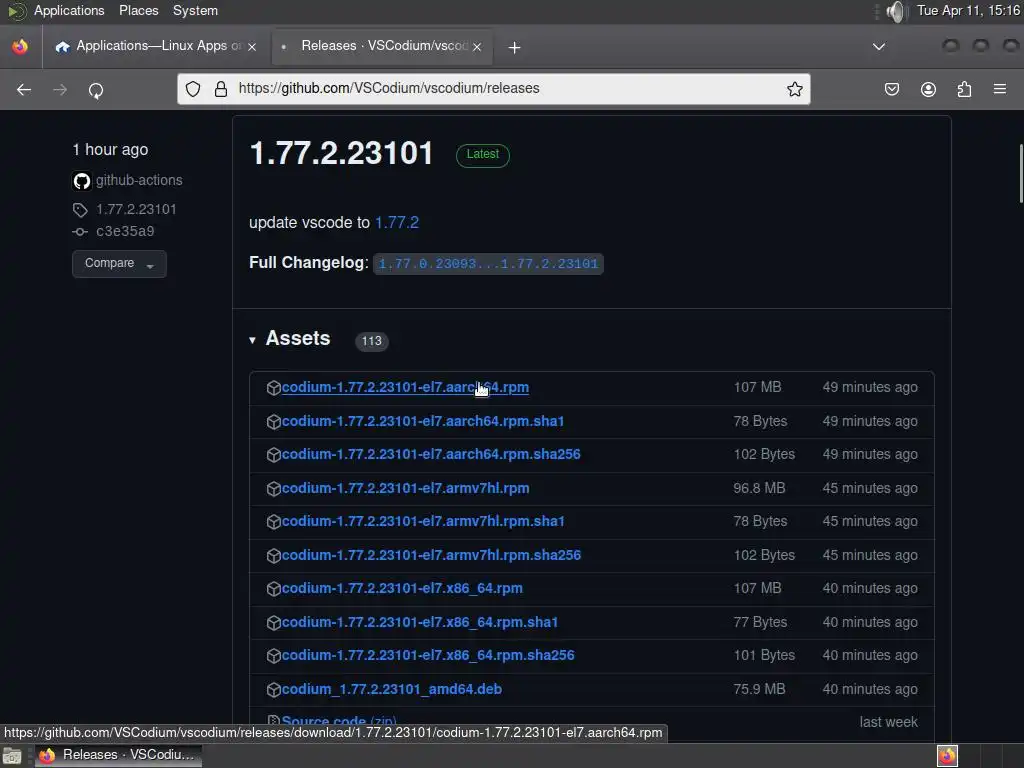
Task: Close the Releases VSCodium tab
Action: 477,47
